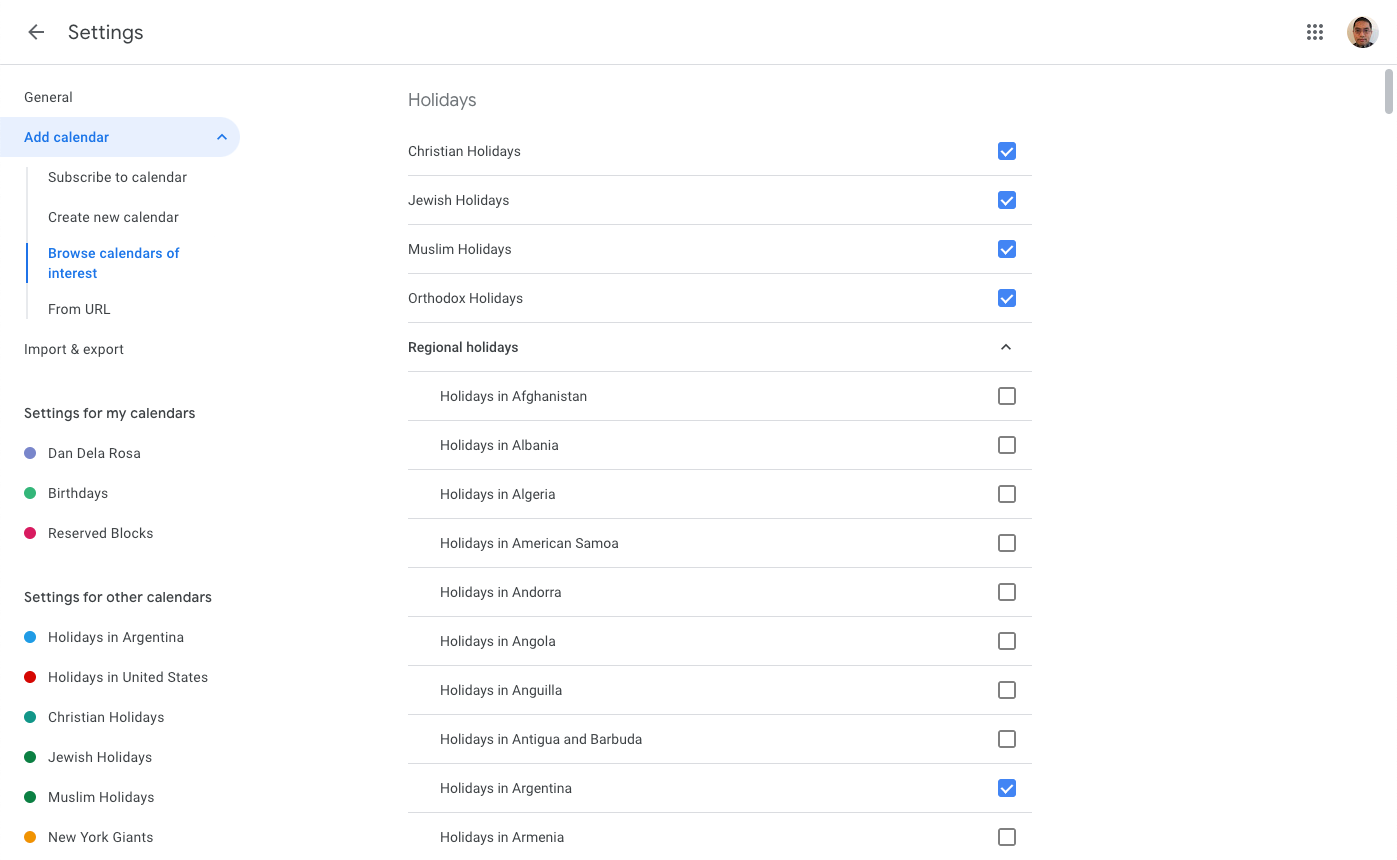Screen dimensions: 1397x860
Task: Click the blue dot beside Holidays in Argentina
Action: click(x=31, y=637)
